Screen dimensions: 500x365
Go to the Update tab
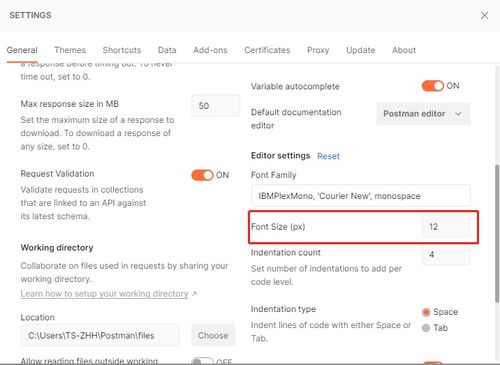click(x=361, y=50)
